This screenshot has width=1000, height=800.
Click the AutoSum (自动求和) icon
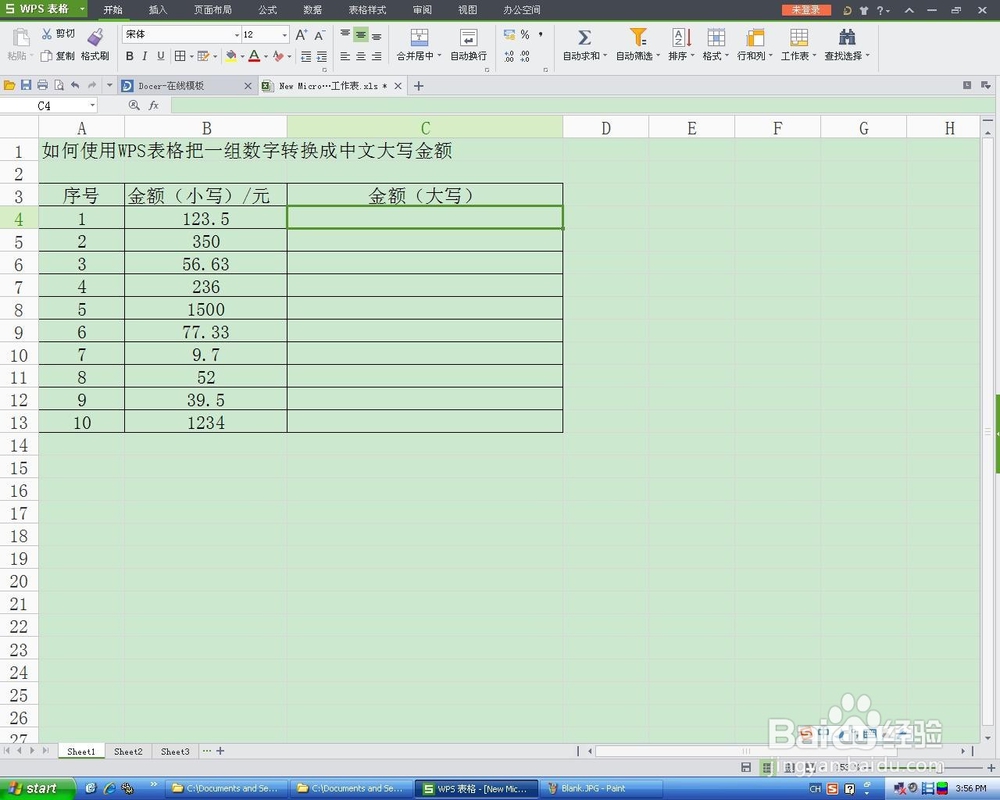[583, 38]
